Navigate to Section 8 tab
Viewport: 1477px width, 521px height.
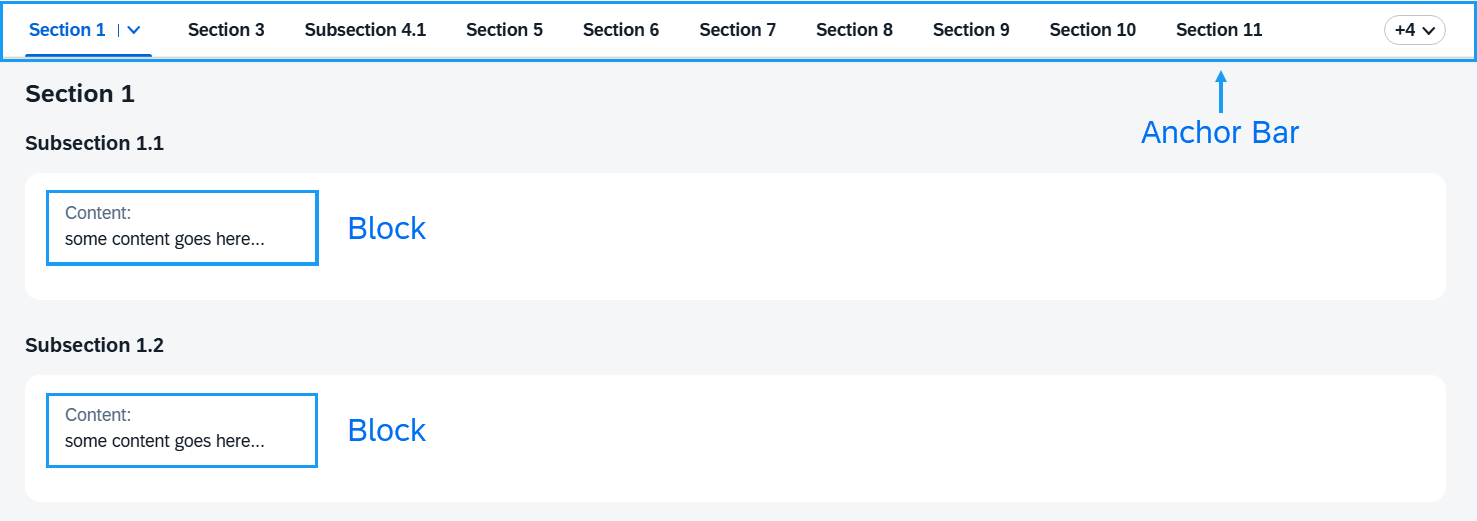(x=854, y=30)
